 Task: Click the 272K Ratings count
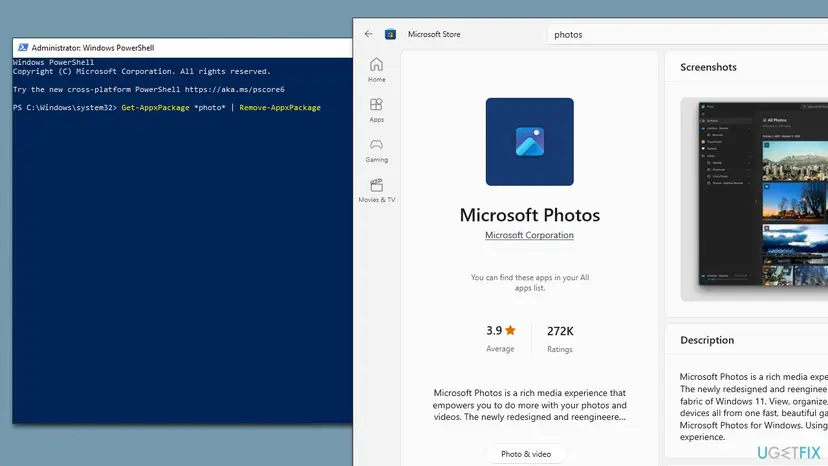pyautogui.click(x=560, y=339)
